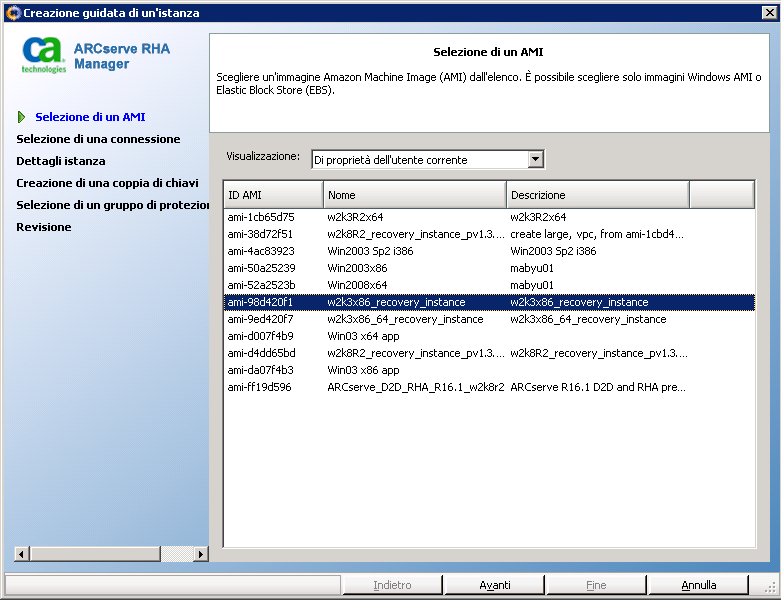The image size is (781, 601).
Task: Open the Revisione step
Action: click(x=44, y=227)
